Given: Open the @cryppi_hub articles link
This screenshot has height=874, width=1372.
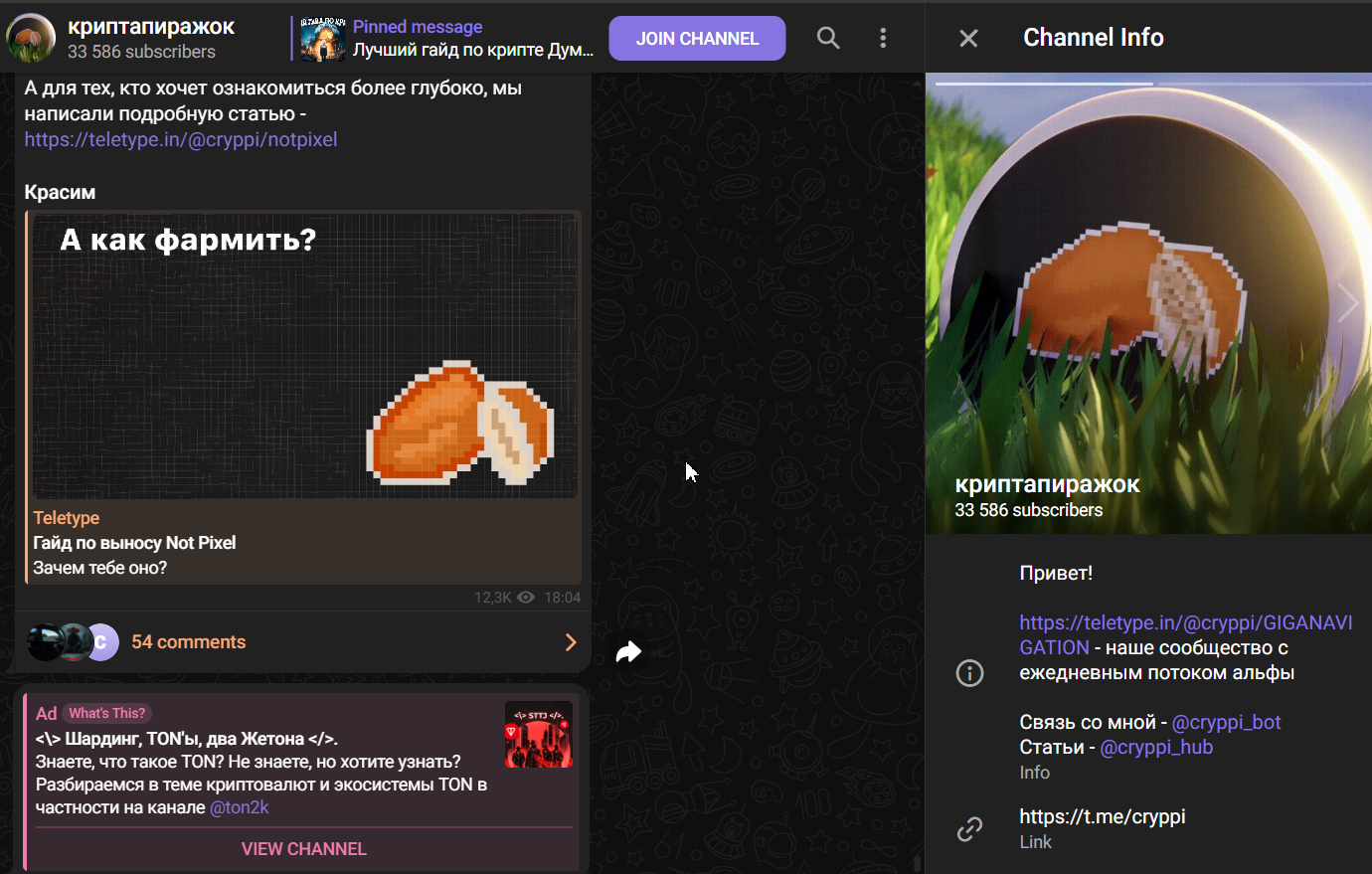Looking at the screenshot, I should click(1156, 747).
